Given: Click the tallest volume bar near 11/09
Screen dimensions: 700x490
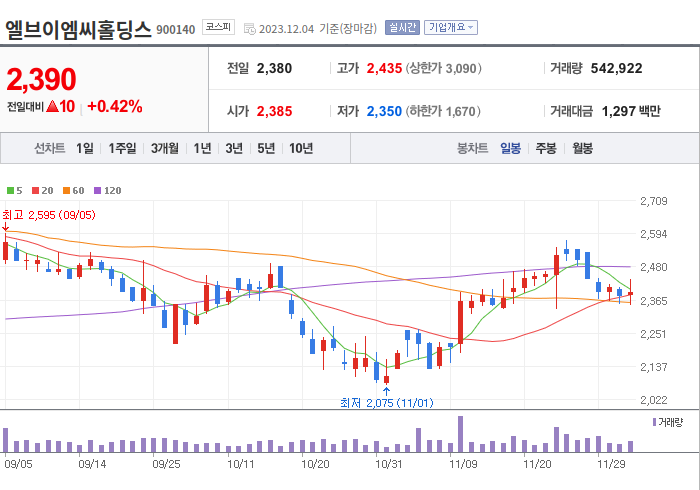Looking at the screenshot, I should 460,434.
